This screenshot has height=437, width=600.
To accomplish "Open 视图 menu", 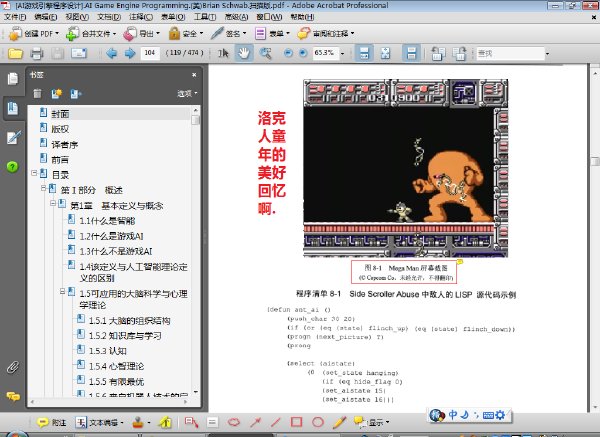I will click(77, 17).
